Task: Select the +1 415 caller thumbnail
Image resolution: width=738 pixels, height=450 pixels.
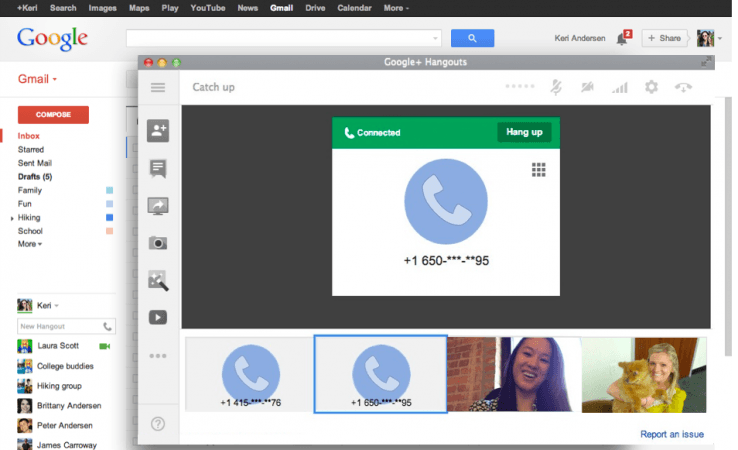Action: coord(250,374)
